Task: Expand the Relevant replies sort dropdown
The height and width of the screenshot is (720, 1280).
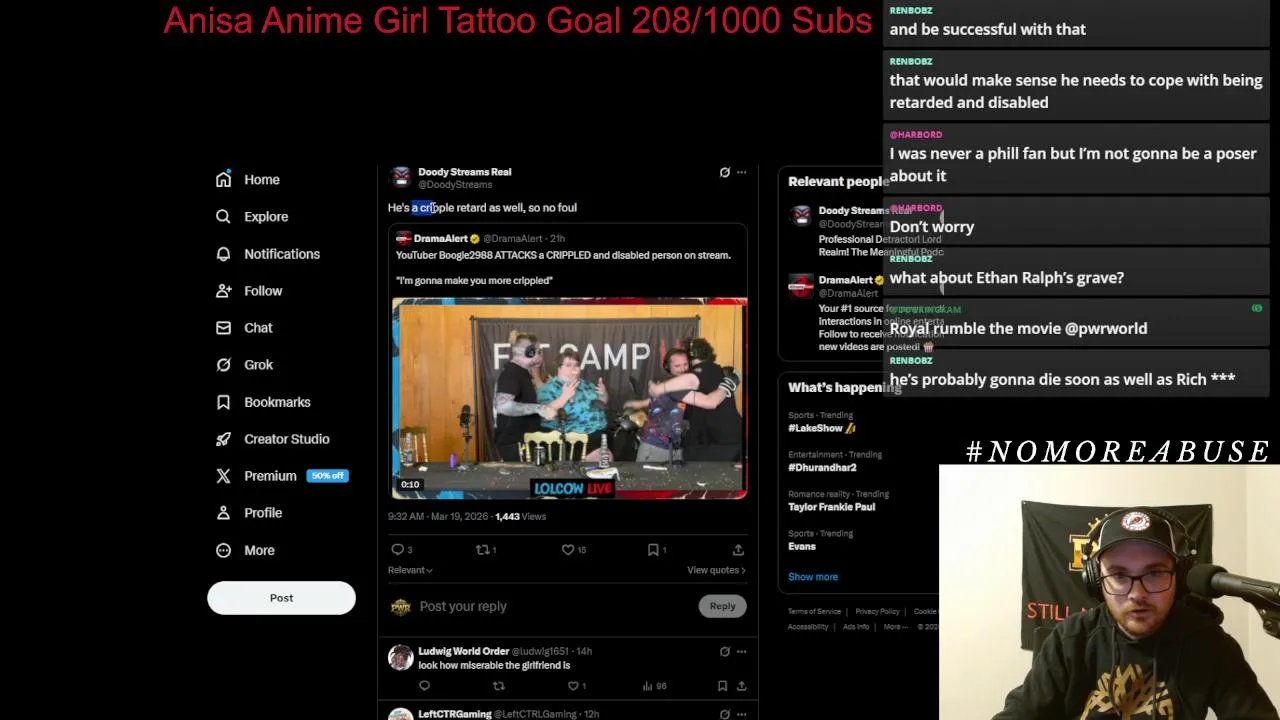Action: point(410,570)
